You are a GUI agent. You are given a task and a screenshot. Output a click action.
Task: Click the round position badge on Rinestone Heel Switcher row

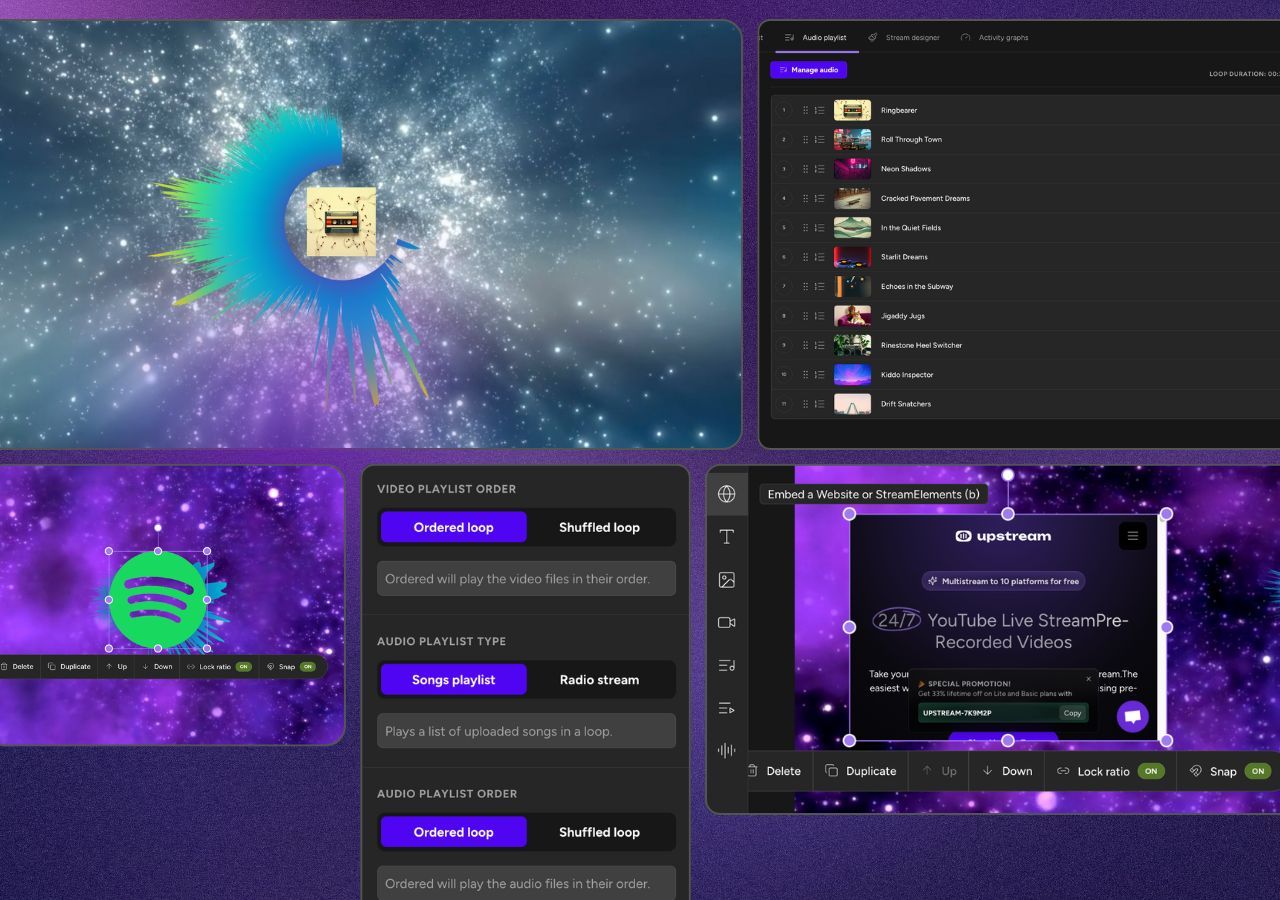pos(784,345)
